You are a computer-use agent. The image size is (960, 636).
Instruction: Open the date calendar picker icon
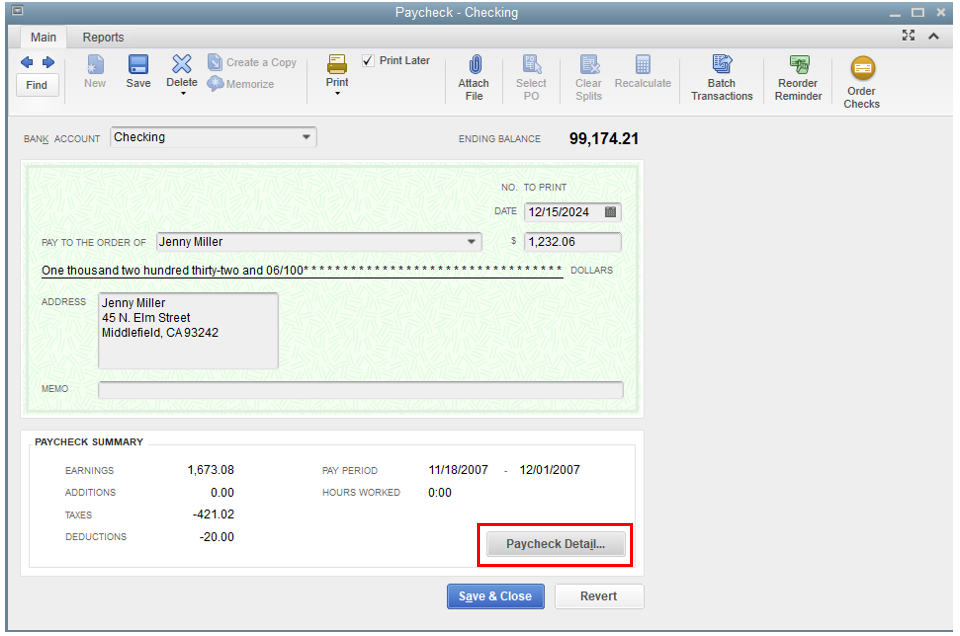(x=611, y=212)
